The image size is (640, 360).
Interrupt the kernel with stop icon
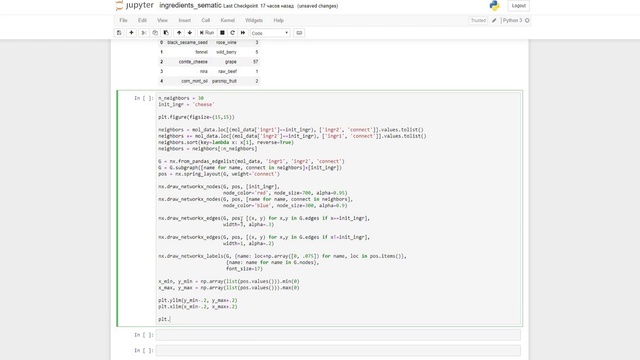coord(222,33)
